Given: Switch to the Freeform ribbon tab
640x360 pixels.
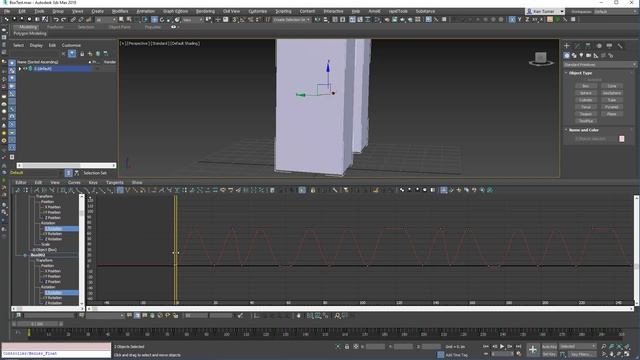Looking at the screenshot, I should click(x=55, y=27).
